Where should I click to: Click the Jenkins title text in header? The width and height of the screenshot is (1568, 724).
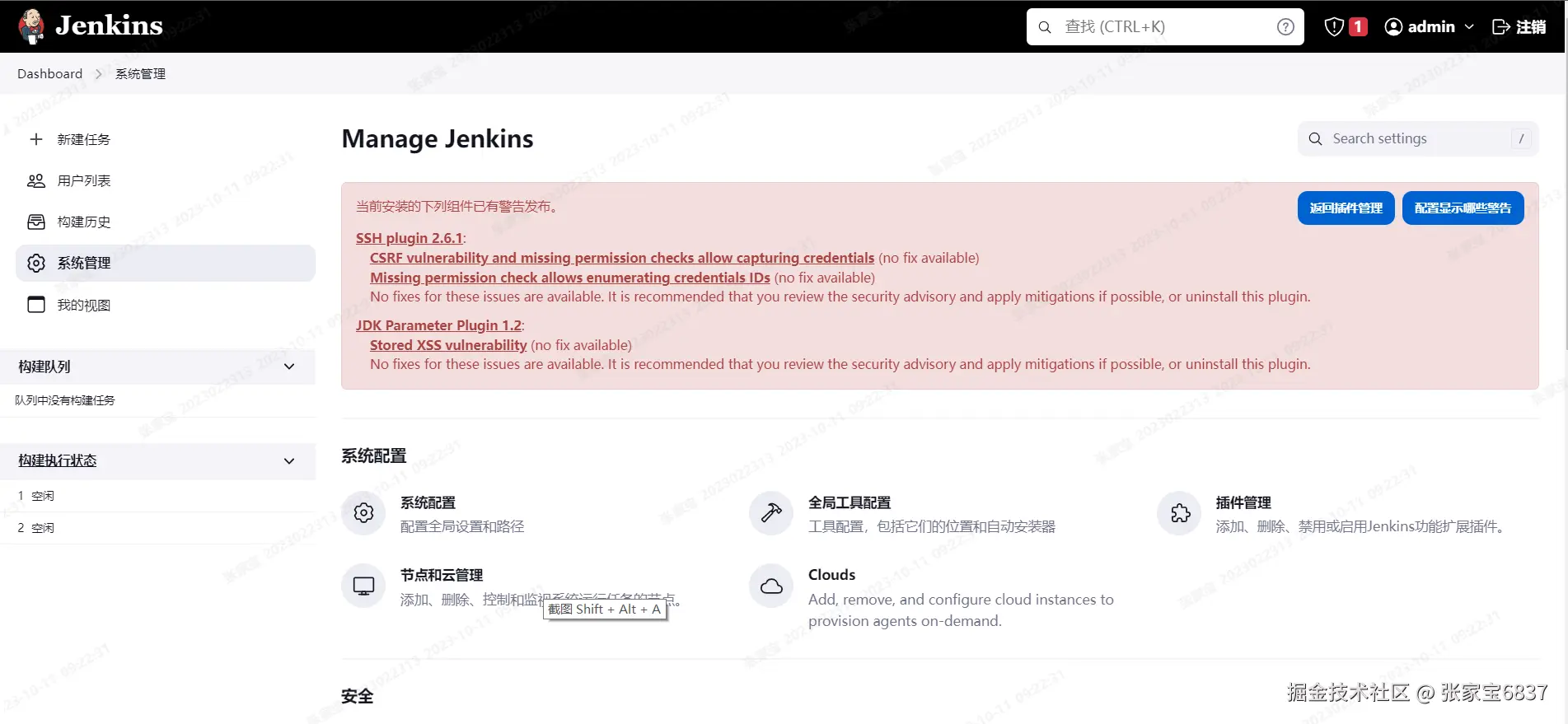(x=109, y=26)
